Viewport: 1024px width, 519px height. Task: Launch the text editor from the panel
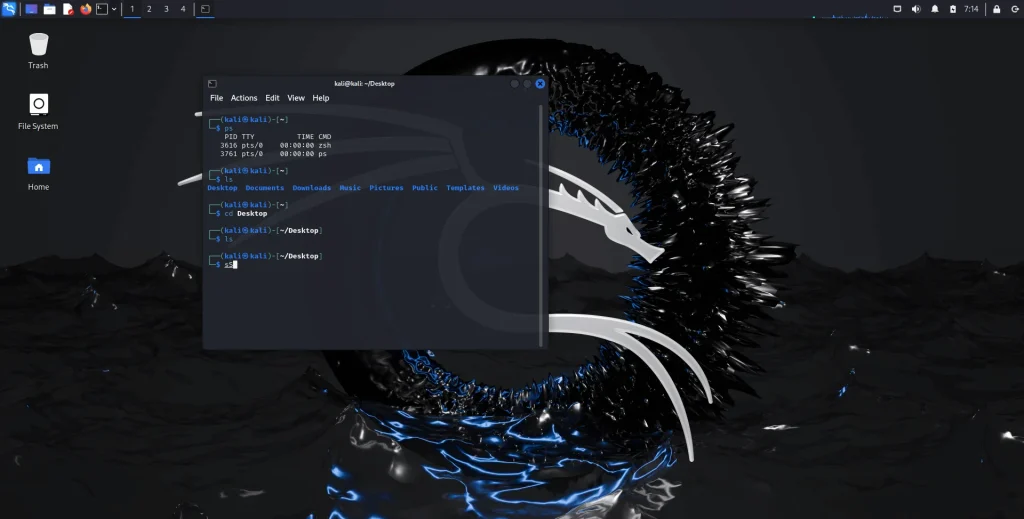point(68,9)
